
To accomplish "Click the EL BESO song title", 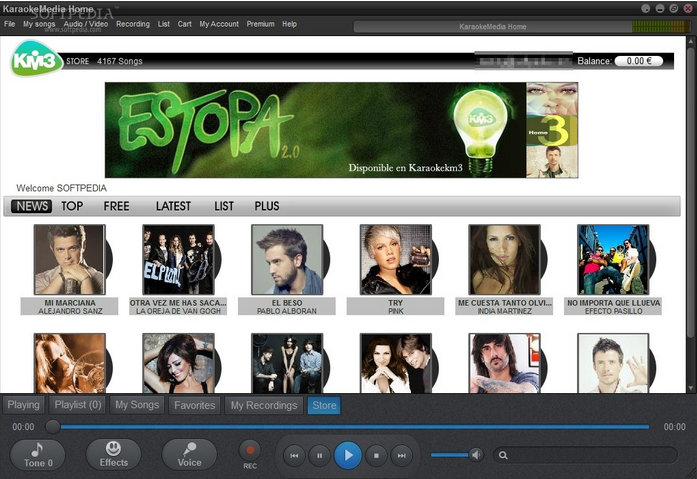I will pos(287,303).
